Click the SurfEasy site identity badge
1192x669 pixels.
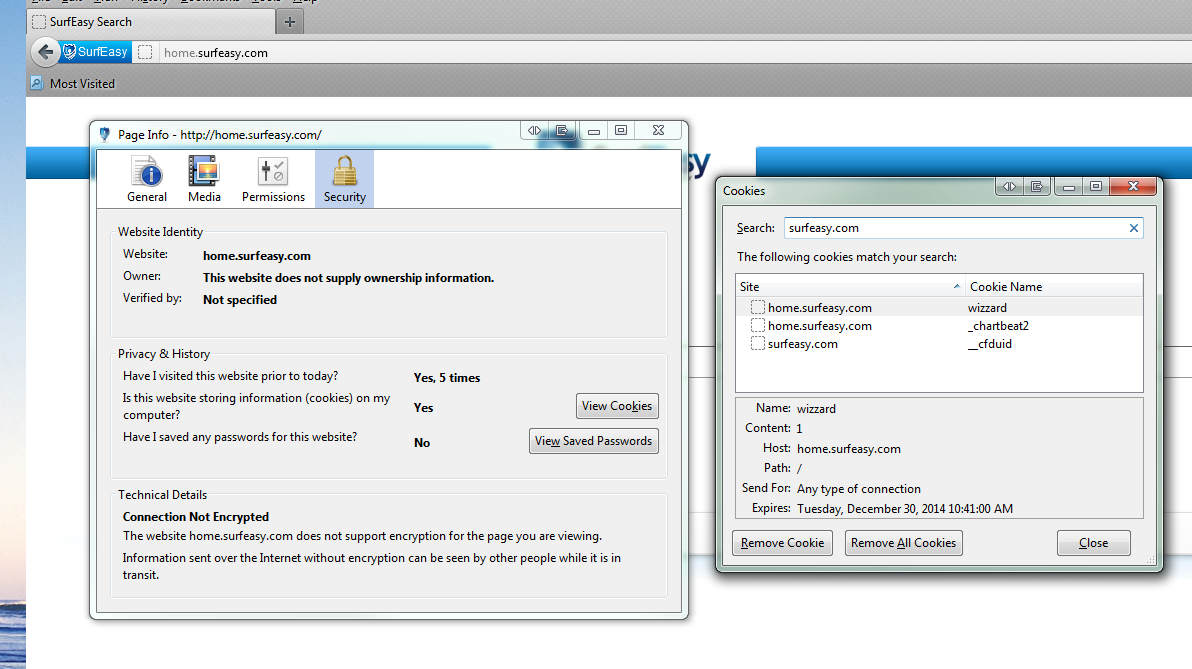[x=96, y=52]
